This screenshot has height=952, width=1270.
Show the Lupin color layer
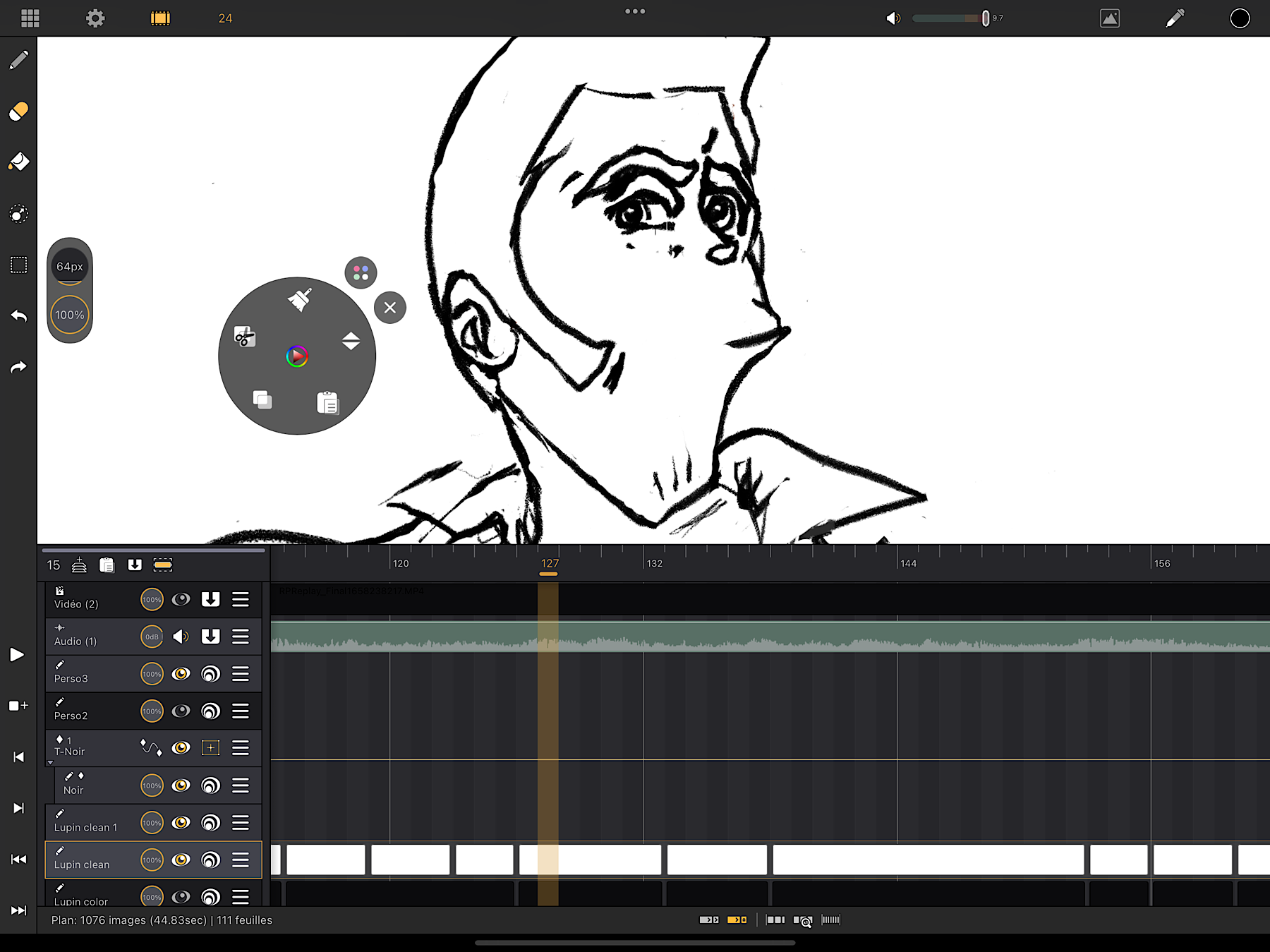[x=181, y=897]
